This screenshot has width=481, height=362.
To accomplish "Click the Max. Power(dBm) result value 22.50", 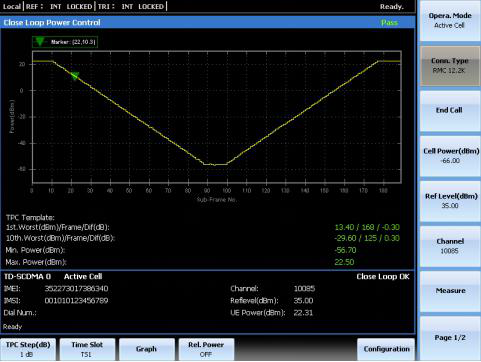I will tap(344, 262).
